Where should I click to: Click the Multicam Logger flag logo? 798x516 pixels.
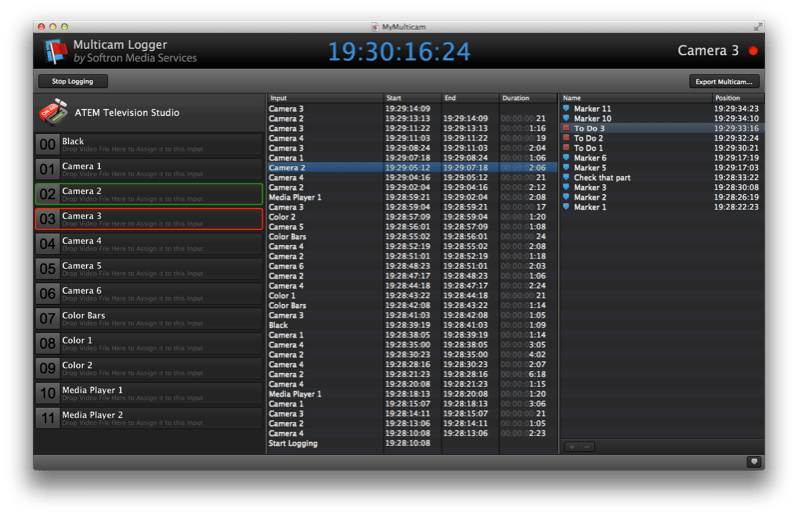pyautogui.click(x=55, y=51)
